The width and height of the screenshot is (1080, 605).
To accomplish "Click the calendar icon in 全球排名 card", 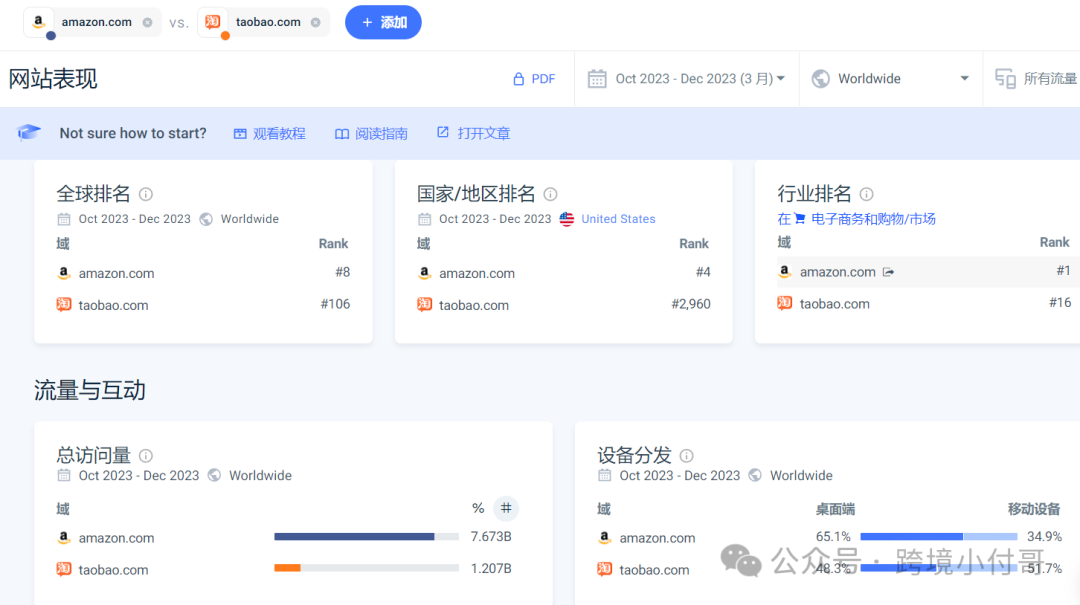I will tap(63, 219).
